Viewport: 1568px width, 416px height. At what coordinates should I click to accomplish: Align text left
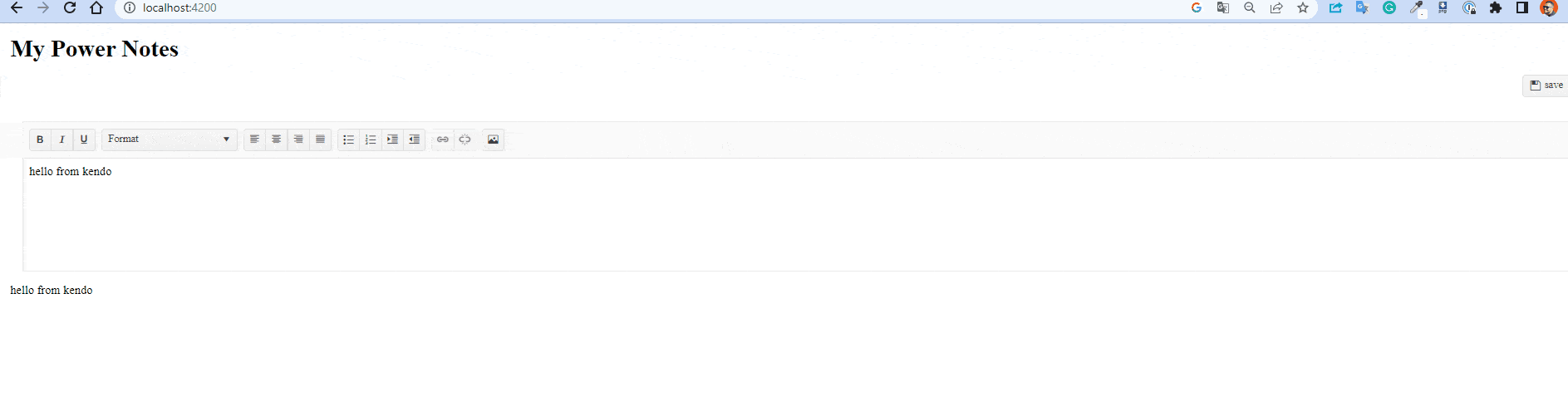click(254, 139)
